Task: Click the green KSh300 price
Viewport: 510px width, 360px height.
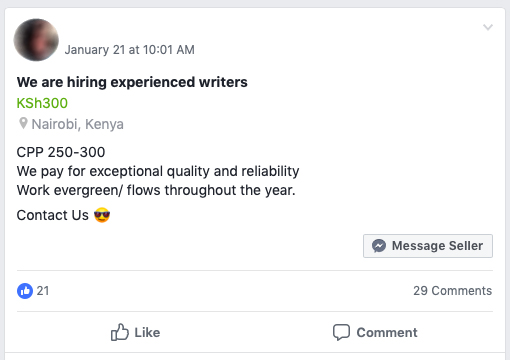Action: click(x=42, y=103)
